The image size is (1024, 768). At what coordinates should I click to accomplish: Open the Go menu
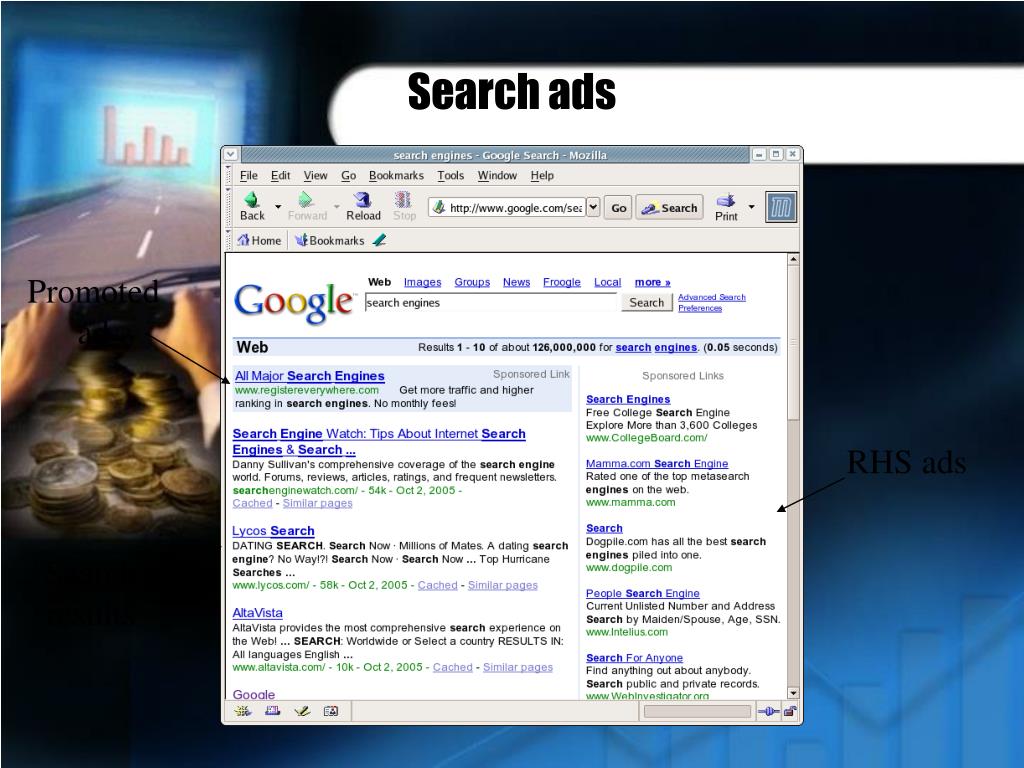click(x=348, y=175)
